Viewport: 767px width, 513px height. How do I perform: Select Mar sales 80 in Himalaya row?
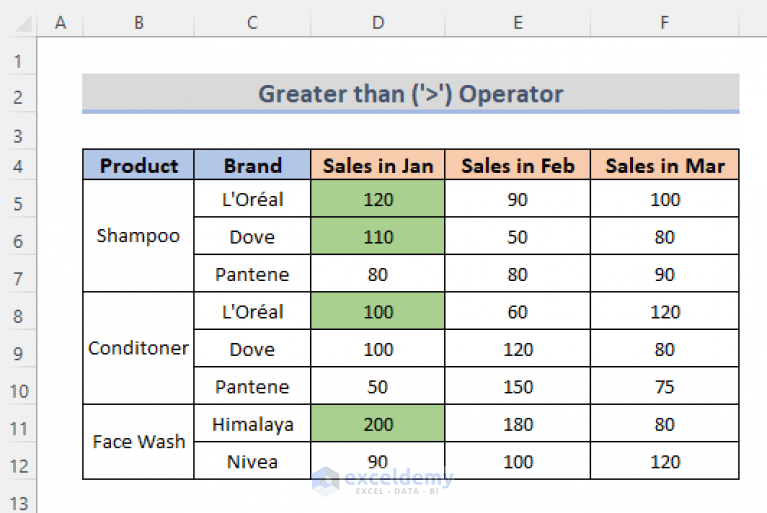point(665,424)
